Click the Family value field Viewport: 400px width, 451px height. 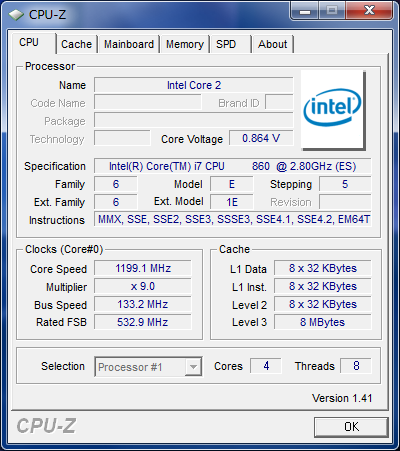pos(115,184)
